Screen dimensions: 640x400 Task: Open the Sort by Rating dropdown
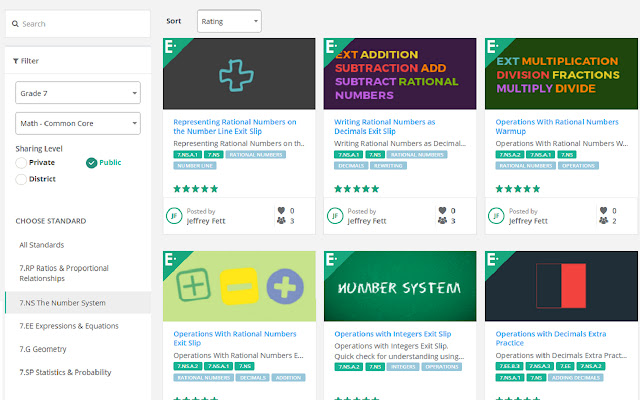click(x=229, y=21)
